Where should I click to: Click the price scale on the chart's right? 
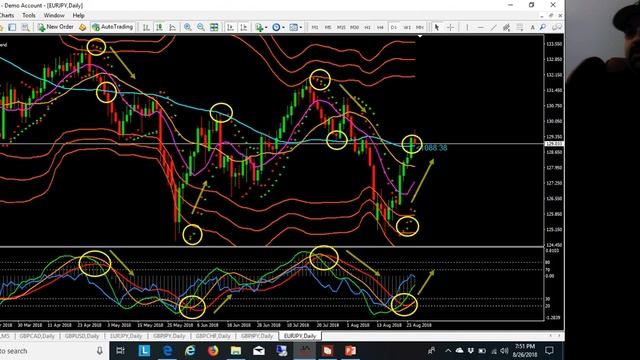(554, 141)
